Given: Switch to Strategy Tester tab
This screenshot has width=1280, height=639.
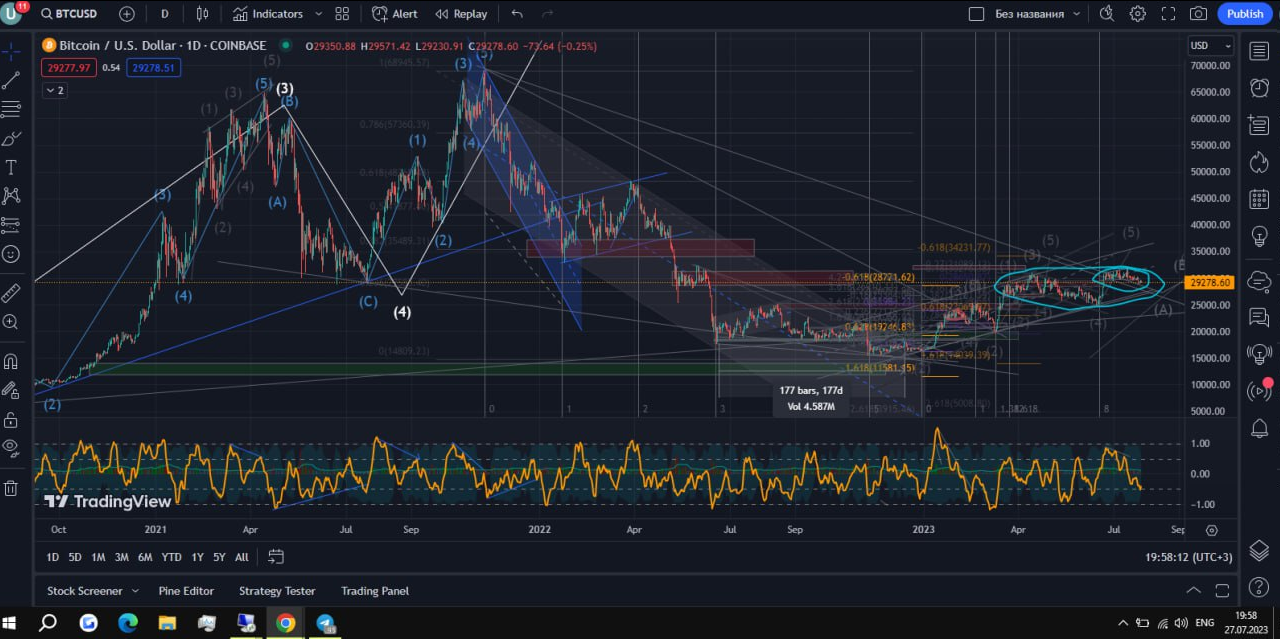Looking at the screenshot, I should tap(277, 591).
